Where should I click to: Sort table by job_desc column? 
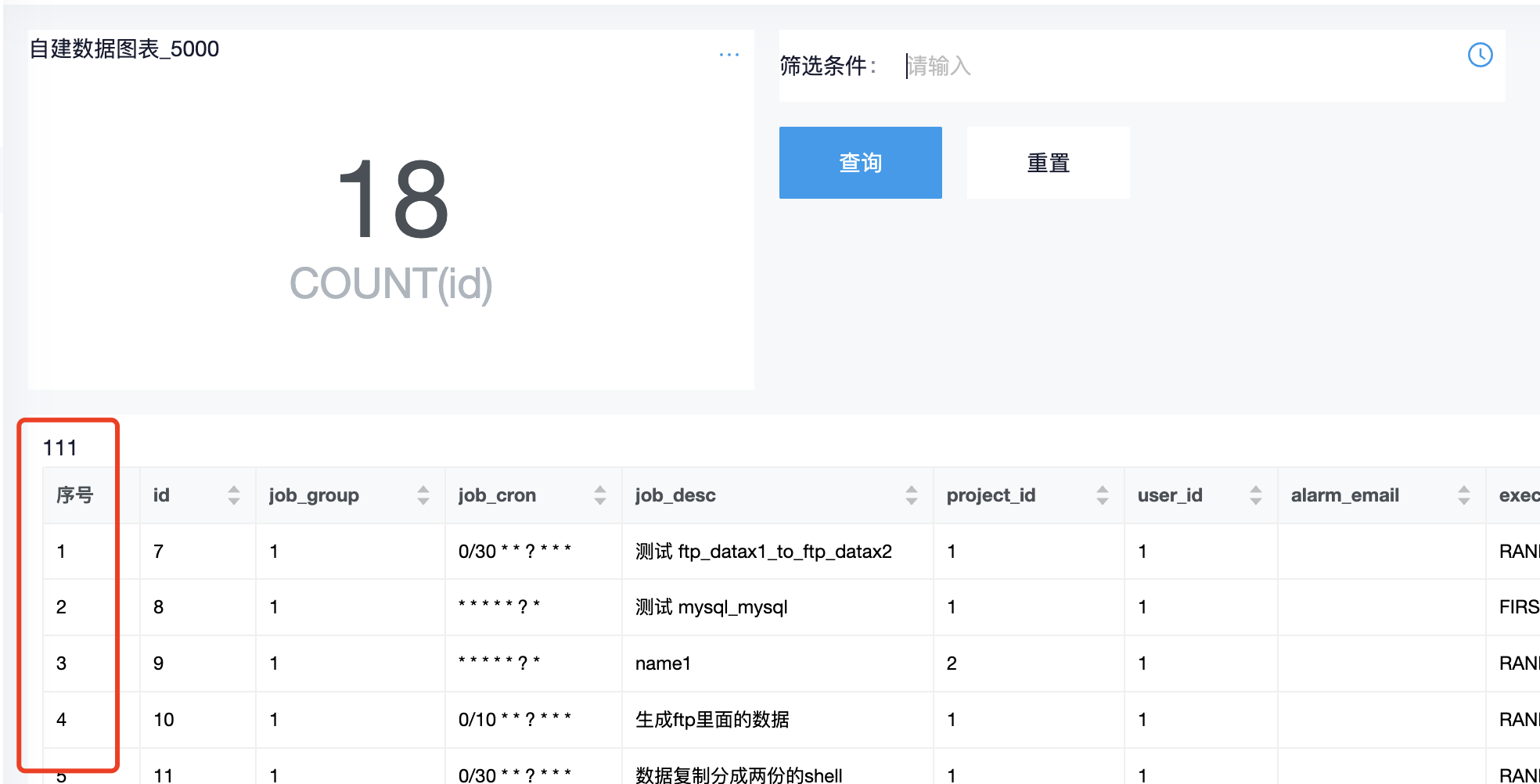coord(912,495)
